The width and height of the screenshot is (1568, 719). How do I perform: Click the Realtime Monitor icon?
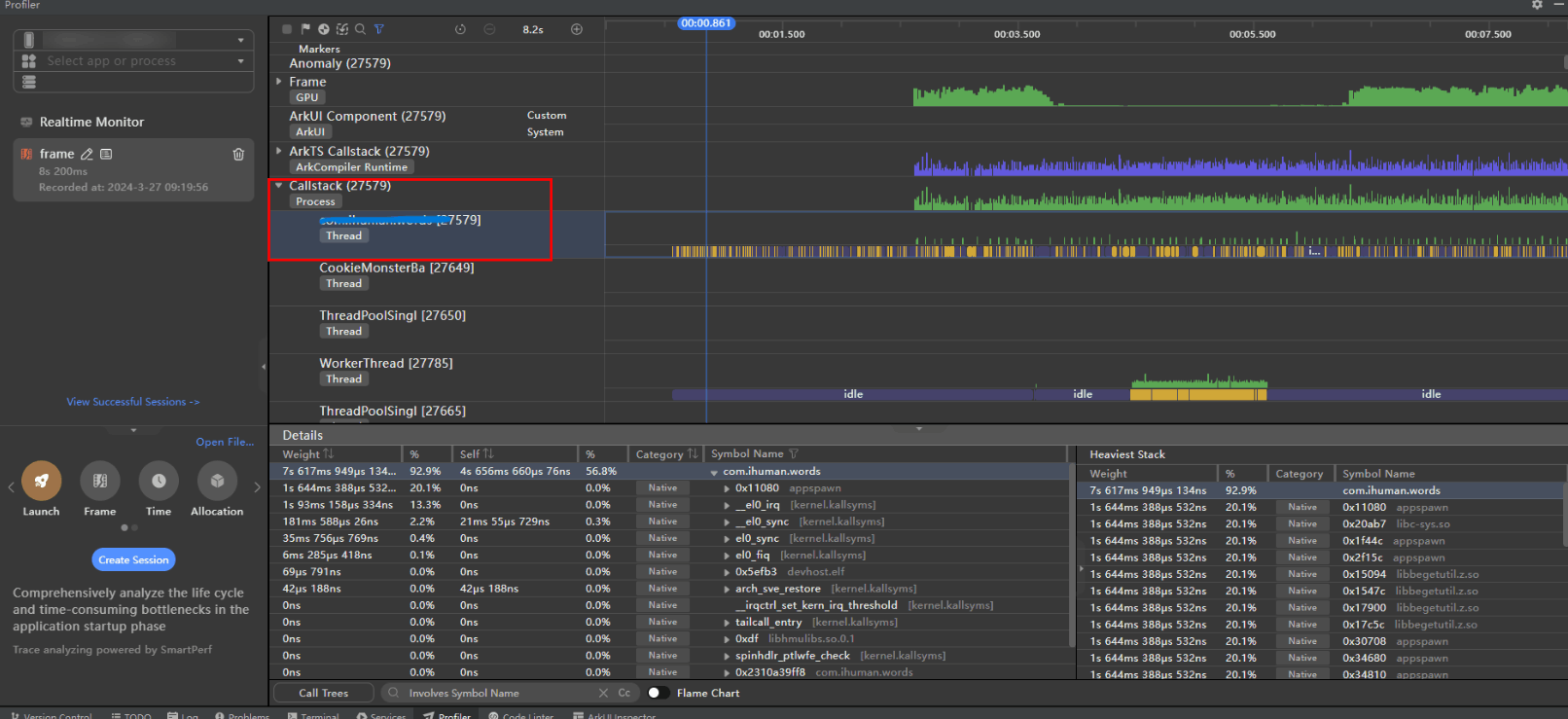[x=26, y=122]
